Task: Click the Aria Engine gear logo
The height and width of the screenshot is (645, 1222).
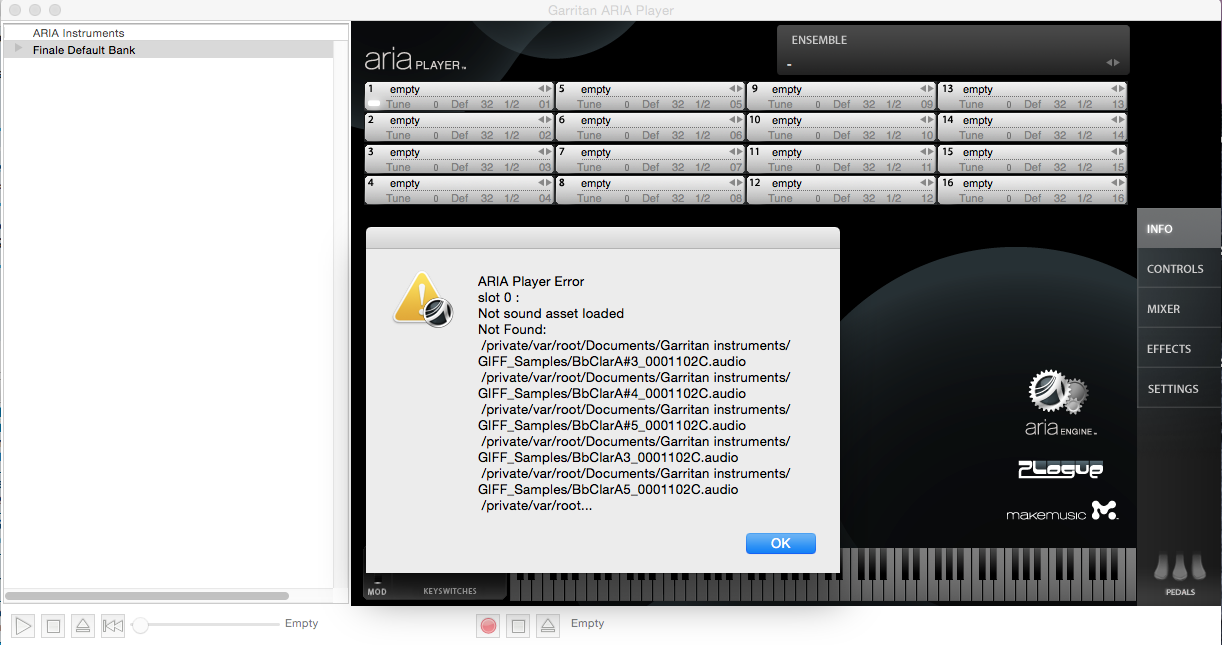Action: coord(1056,392)
